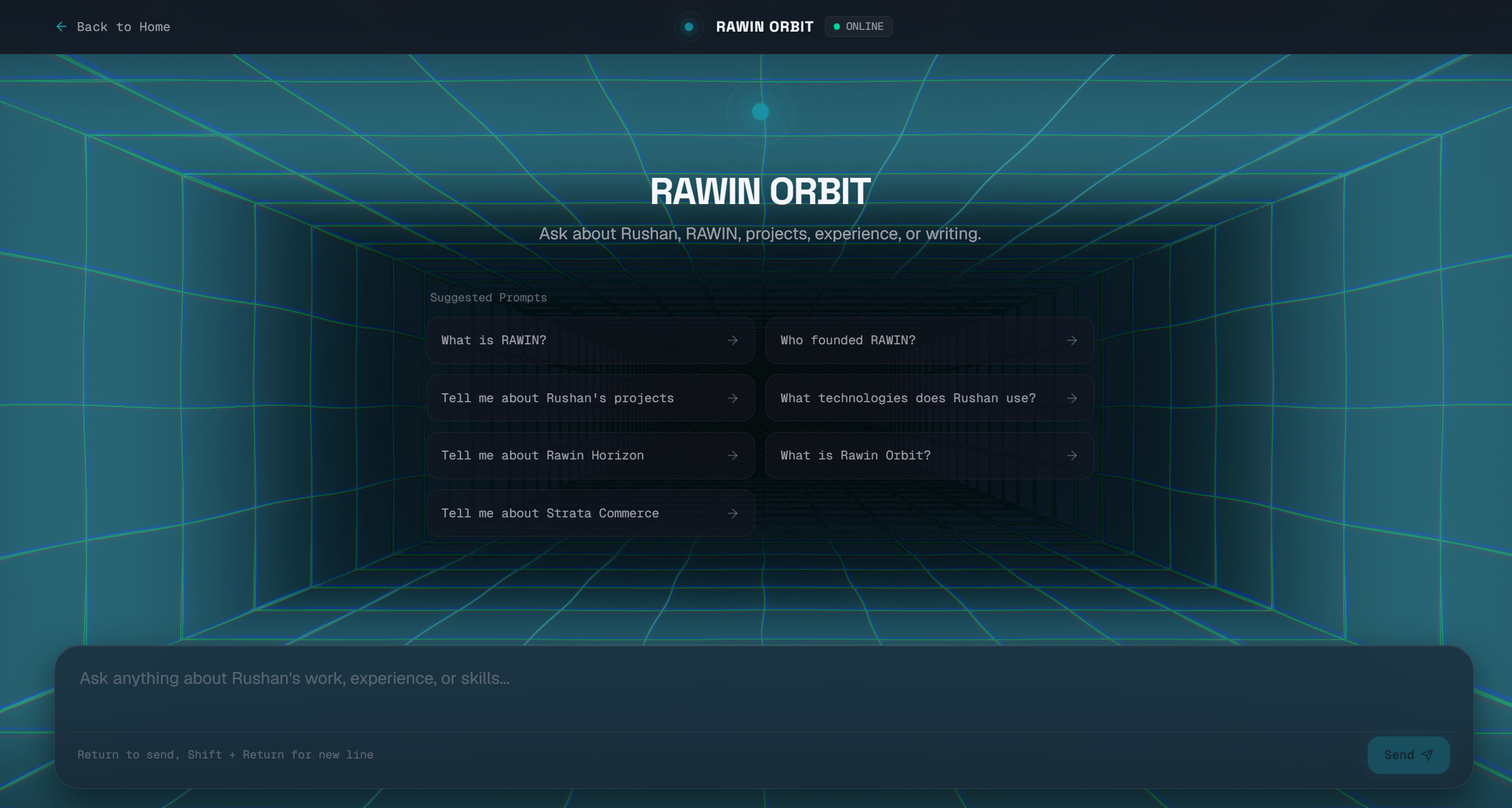Viewport: 1512px width, 808px height.
Task: Click the ONLINE status badge
Action: tap(858, 27)
